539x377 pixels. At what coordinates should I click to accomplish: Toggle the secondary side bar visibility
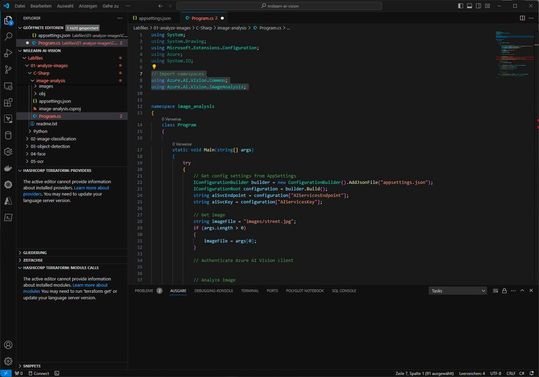[478, 6]
